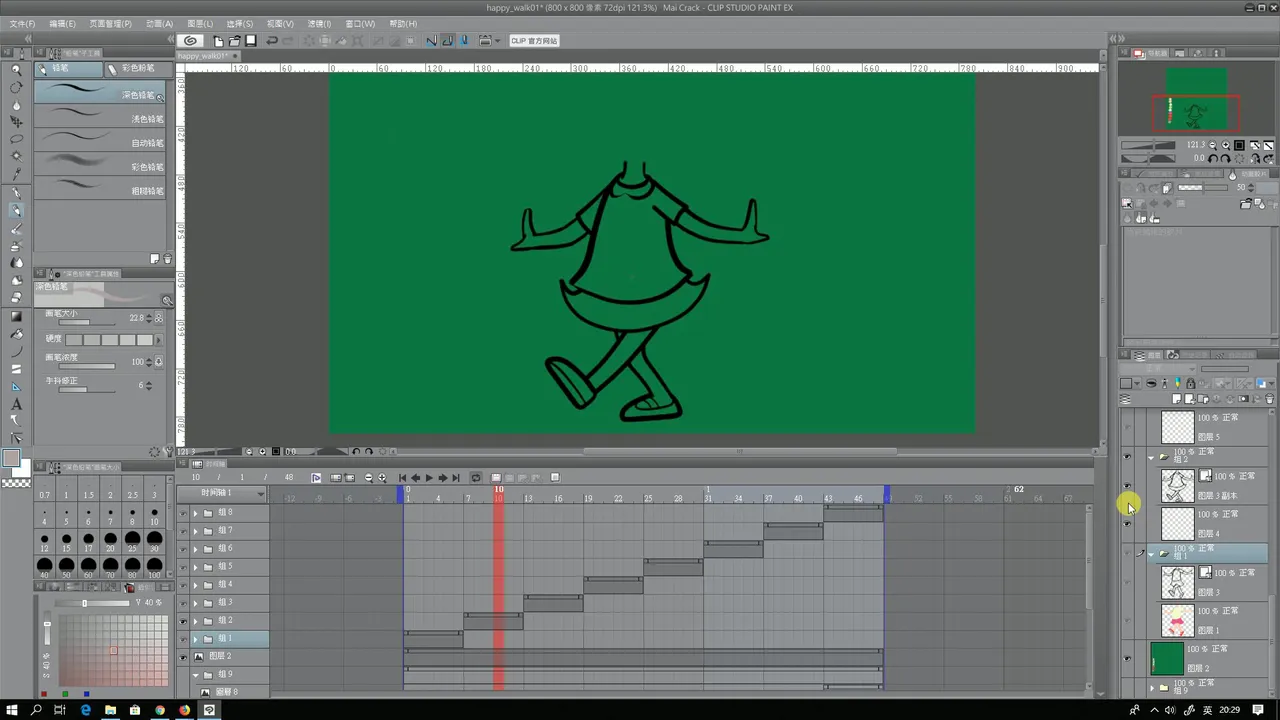This screenshot has height=720, width=1280.
Task: Step to the previous frame
Action: pyautogui.click(x=415, y=478)
